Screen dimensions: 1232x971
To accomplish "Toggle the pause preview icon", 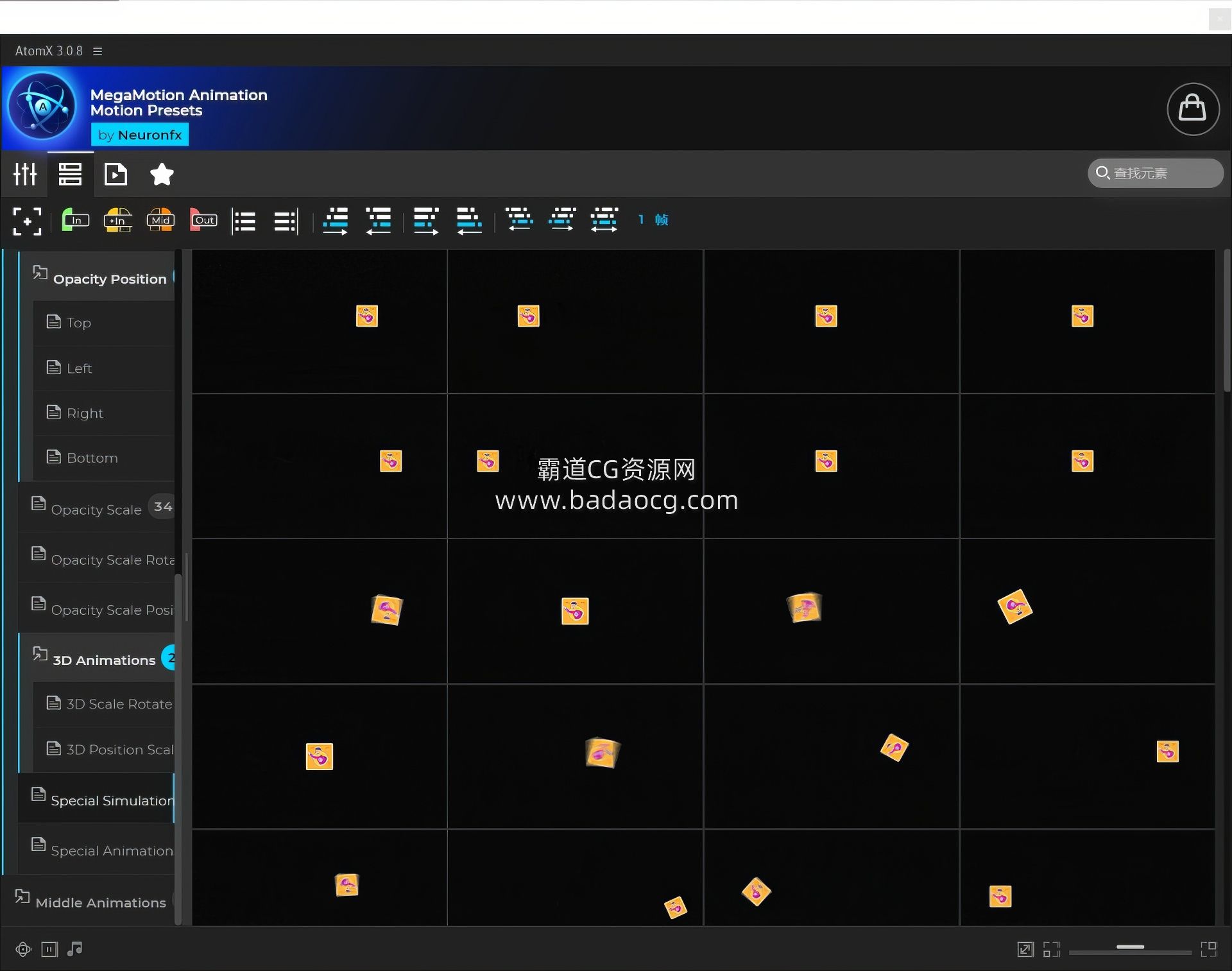I will pyautogui.click(x=49, y=949).
